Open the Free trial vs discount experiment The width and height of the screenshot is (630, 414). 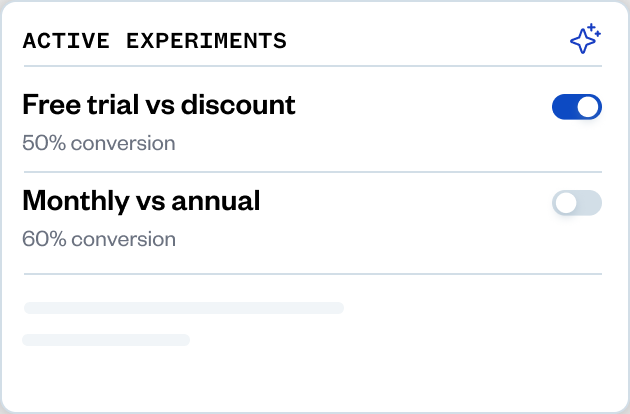click(158, 104)
